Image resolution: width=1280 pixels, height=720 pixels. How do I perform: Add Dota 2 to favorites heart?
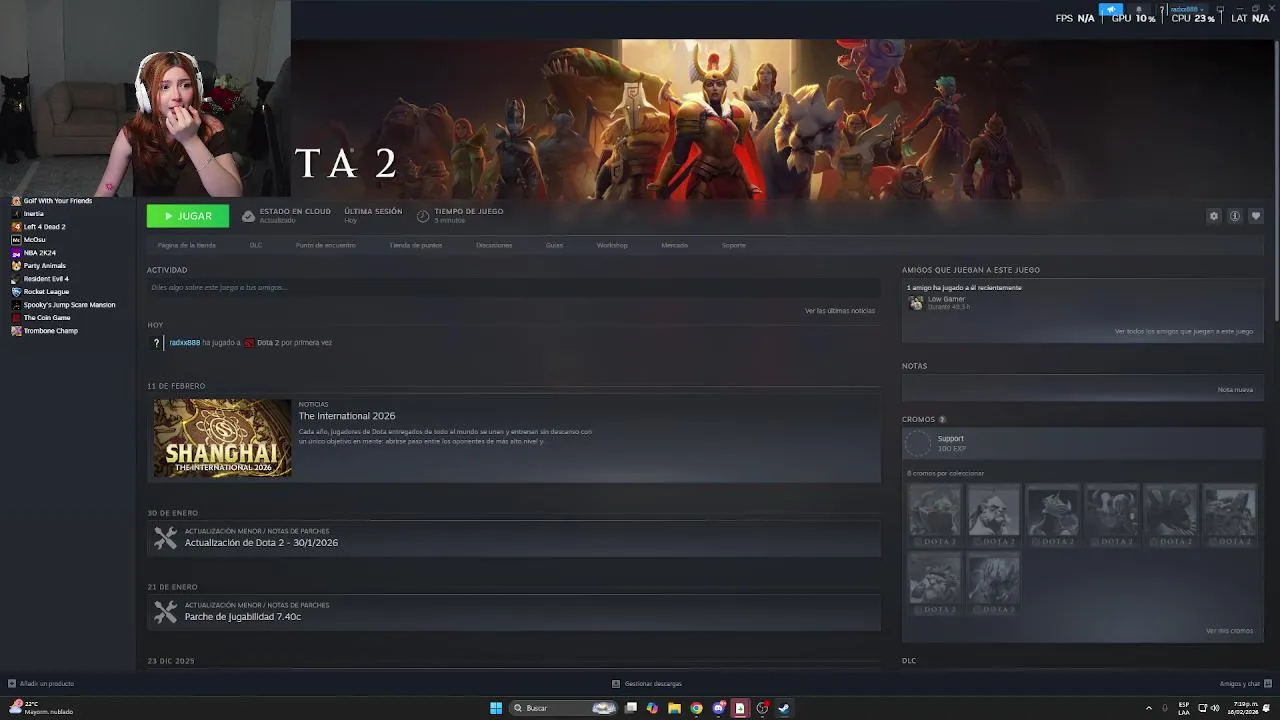point(1256,216)
